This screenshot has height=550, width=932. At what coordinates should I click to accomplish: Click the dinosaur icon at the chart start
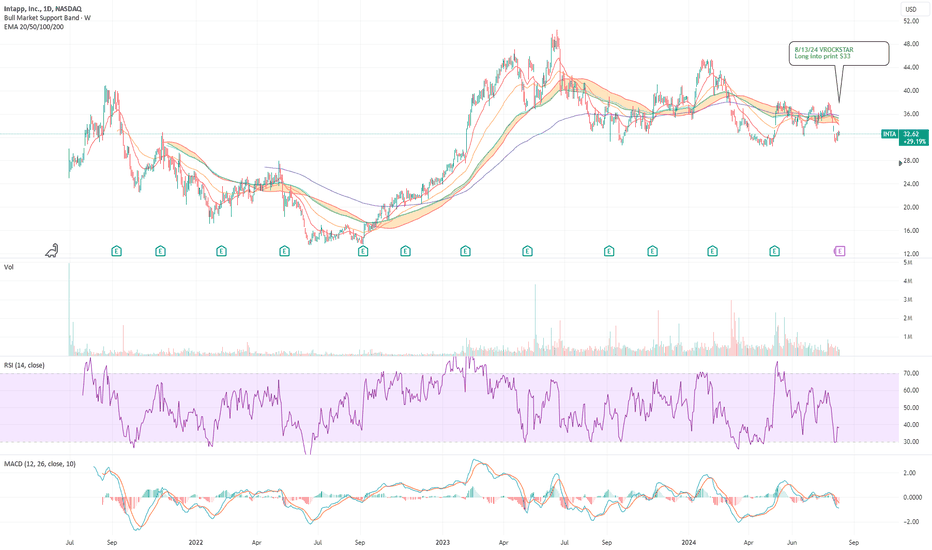tap(52, 251)
